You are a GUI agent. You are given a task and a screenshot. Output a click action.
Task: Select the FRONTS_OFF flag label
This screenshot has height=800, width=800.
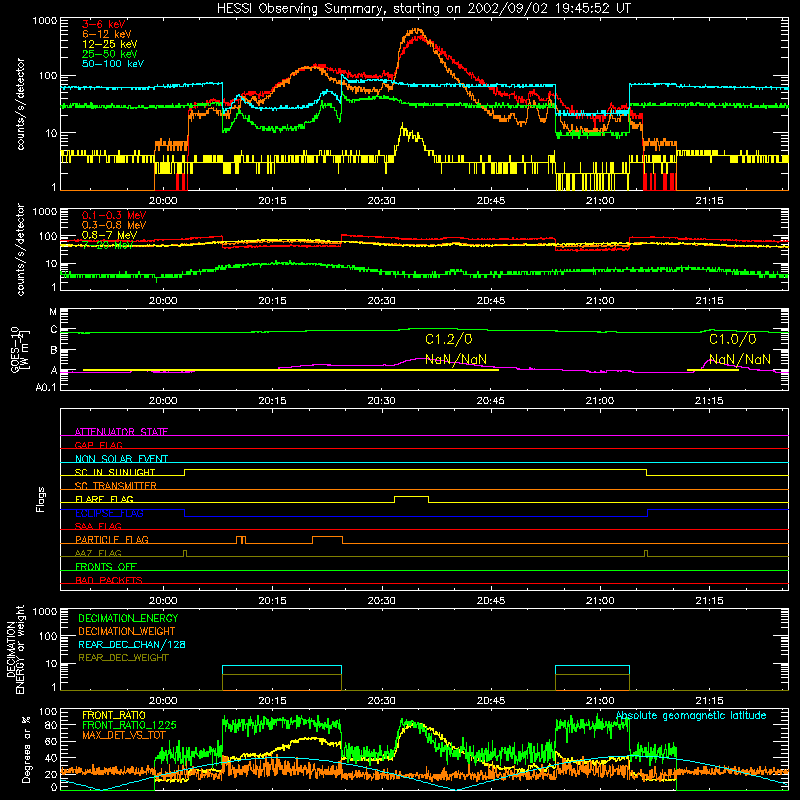coord(106,566)
